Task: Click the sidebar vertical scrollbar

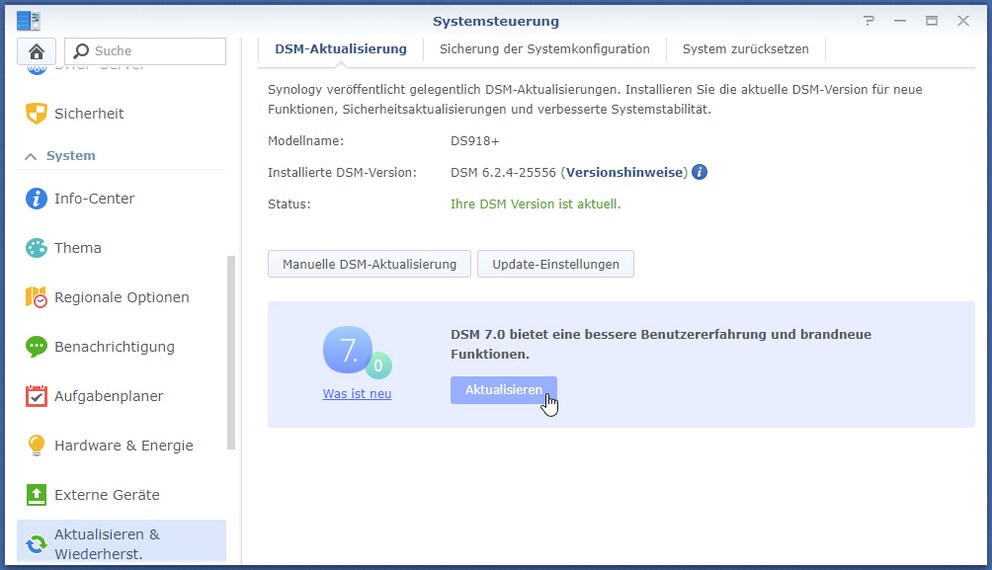Action: [231, 352]
